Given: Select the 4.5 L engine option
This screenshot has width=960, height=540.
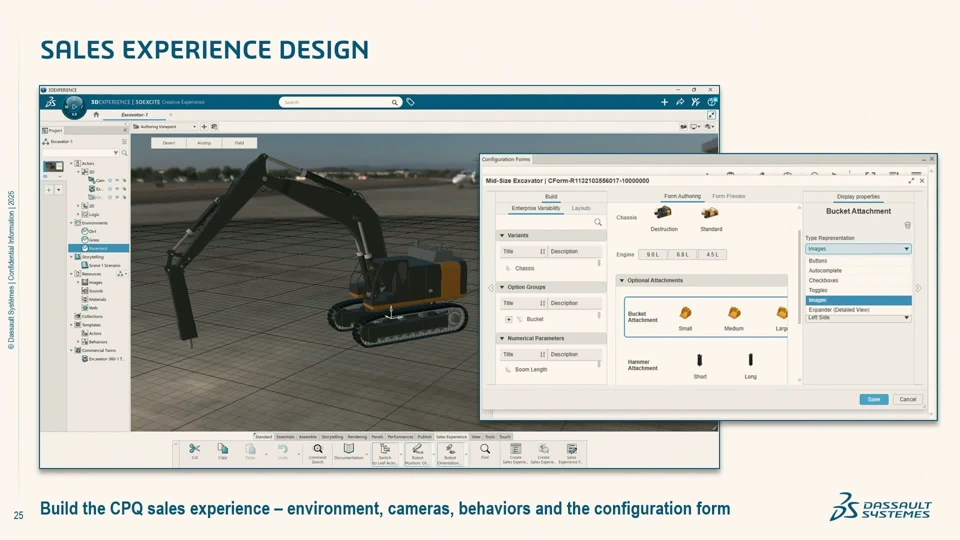Looking at the screenshot, I should pos(712,254).
